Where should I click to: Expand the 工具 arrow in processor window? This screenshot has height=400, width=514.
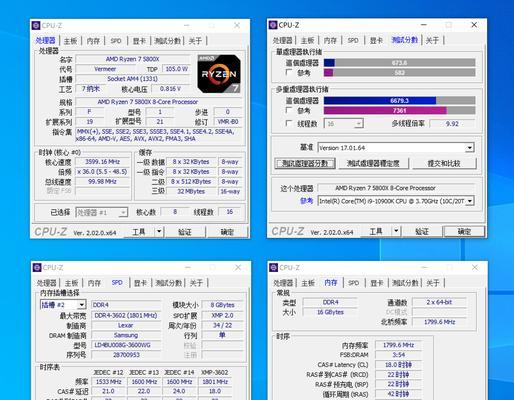[x=159, y=231]
